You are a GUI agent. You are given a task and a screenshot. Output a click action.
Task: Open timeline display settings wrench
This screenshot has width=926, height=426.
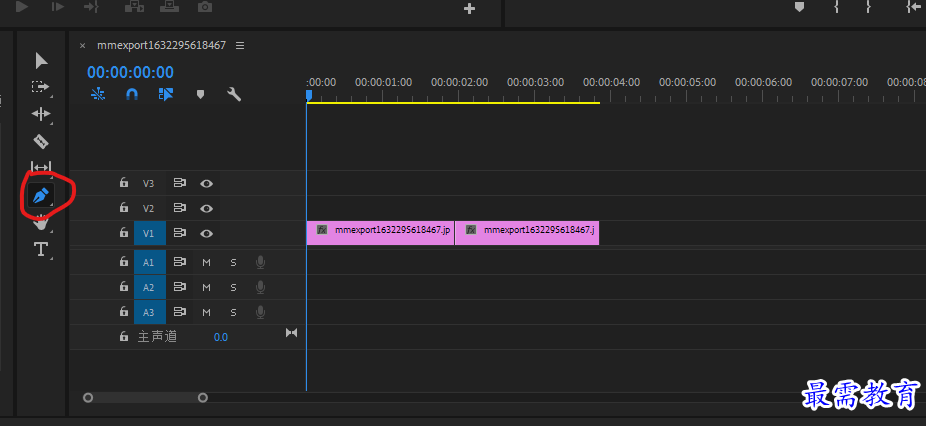[234, 94]
